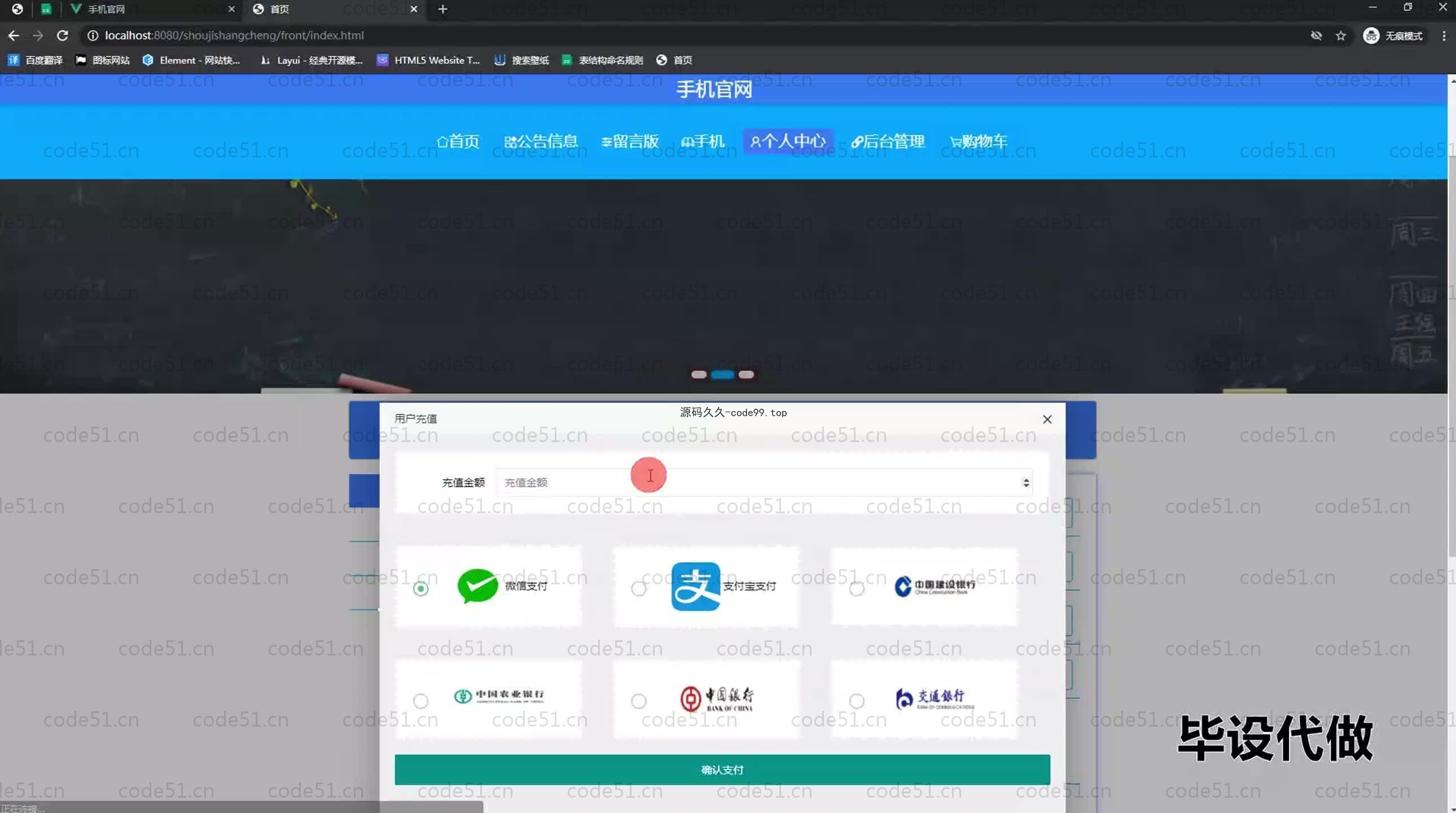This screenshot has height=813, width=1456.
Task: Open the 首页 bookmark in bookmarks bar
Action: (x=674, y=60)
